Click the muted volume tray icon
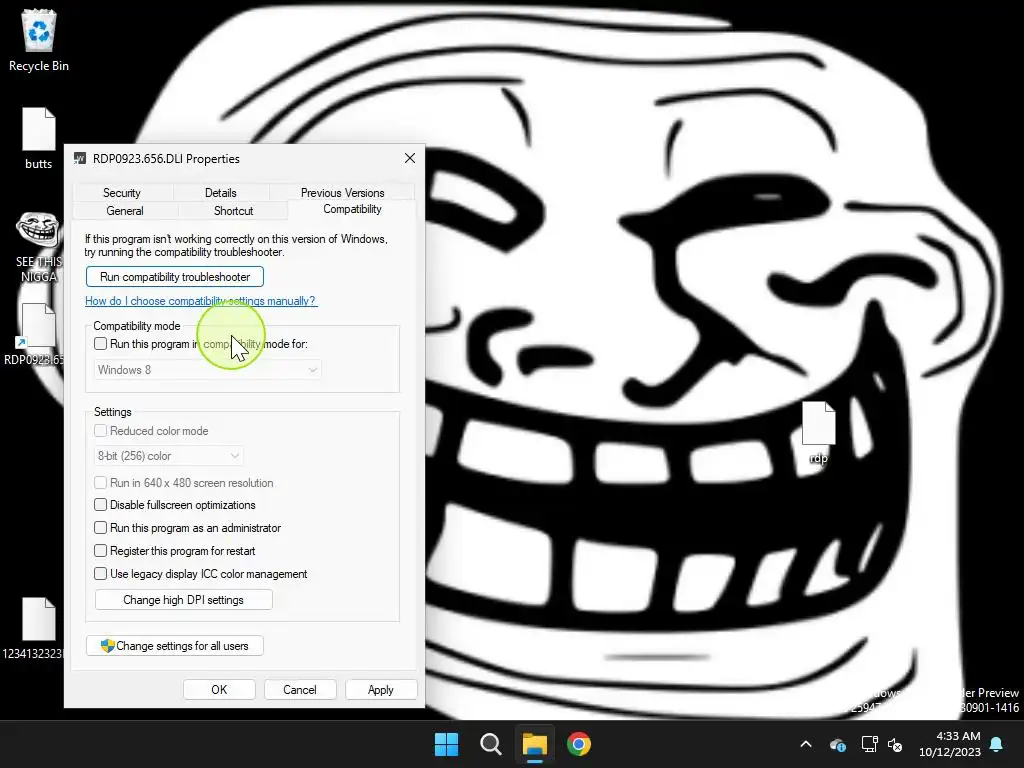This screenshot has width=1024, height=768. (895, 744)
